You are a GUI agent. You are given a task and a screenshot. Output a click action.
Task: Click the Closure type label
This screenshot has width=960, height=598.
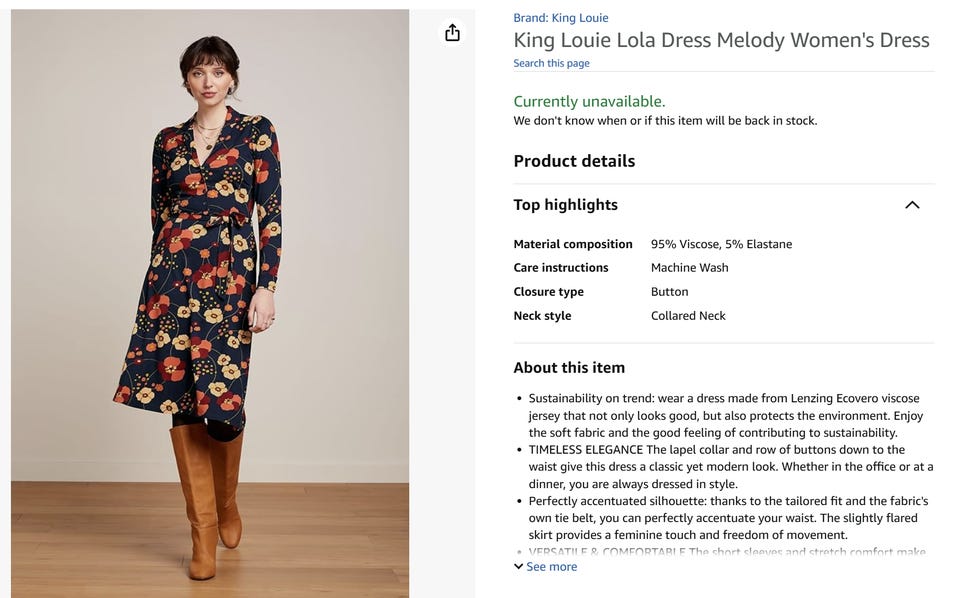click(548, 292)
